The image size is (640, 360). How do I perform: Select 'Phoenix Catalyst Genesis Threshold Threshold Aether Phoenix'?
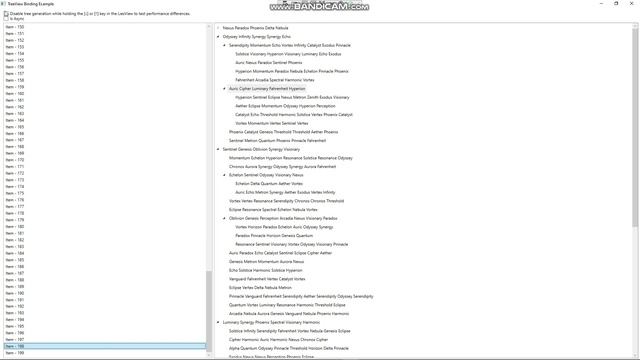pyautogui.click(x=283, y=132)
